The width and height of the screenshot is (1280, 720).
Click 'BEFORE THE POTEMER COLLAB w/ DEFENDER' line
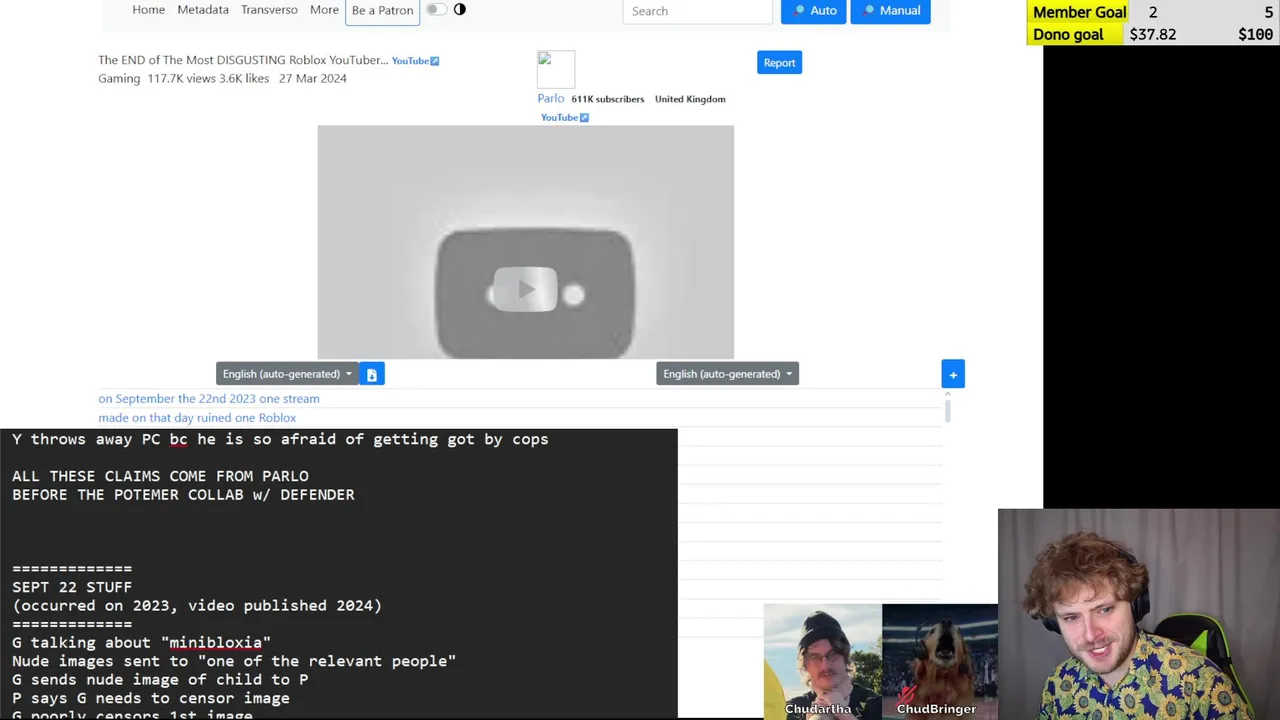click(183, 495)
